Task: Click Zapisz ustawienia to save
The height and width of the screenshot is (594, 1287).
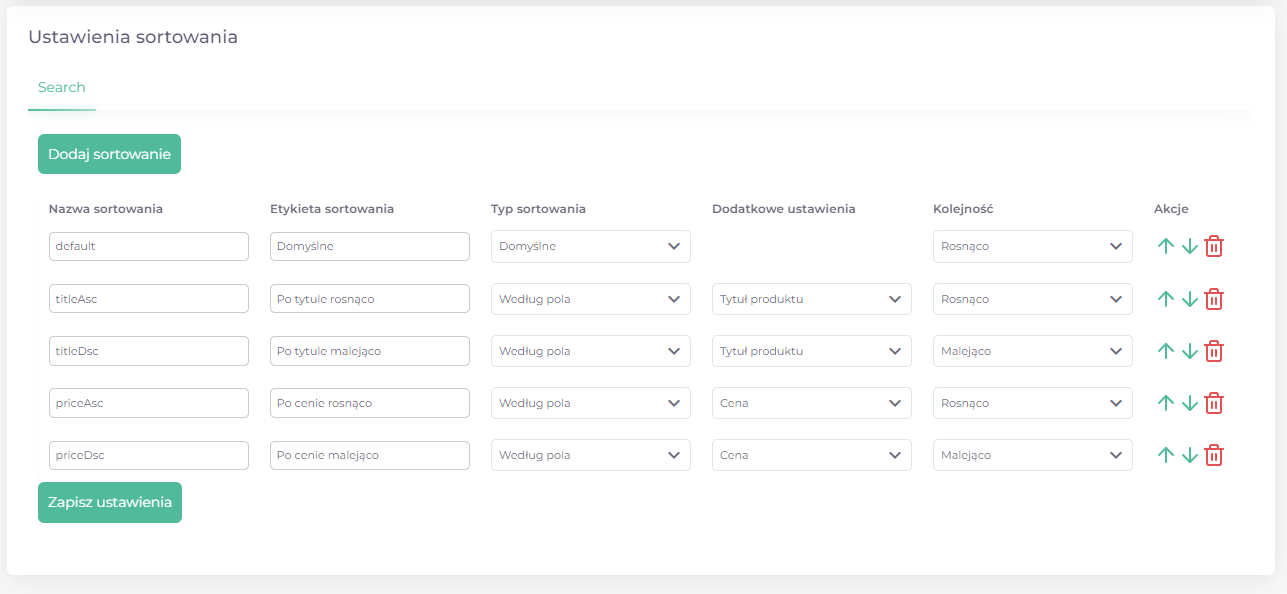Action: [110, 503]
